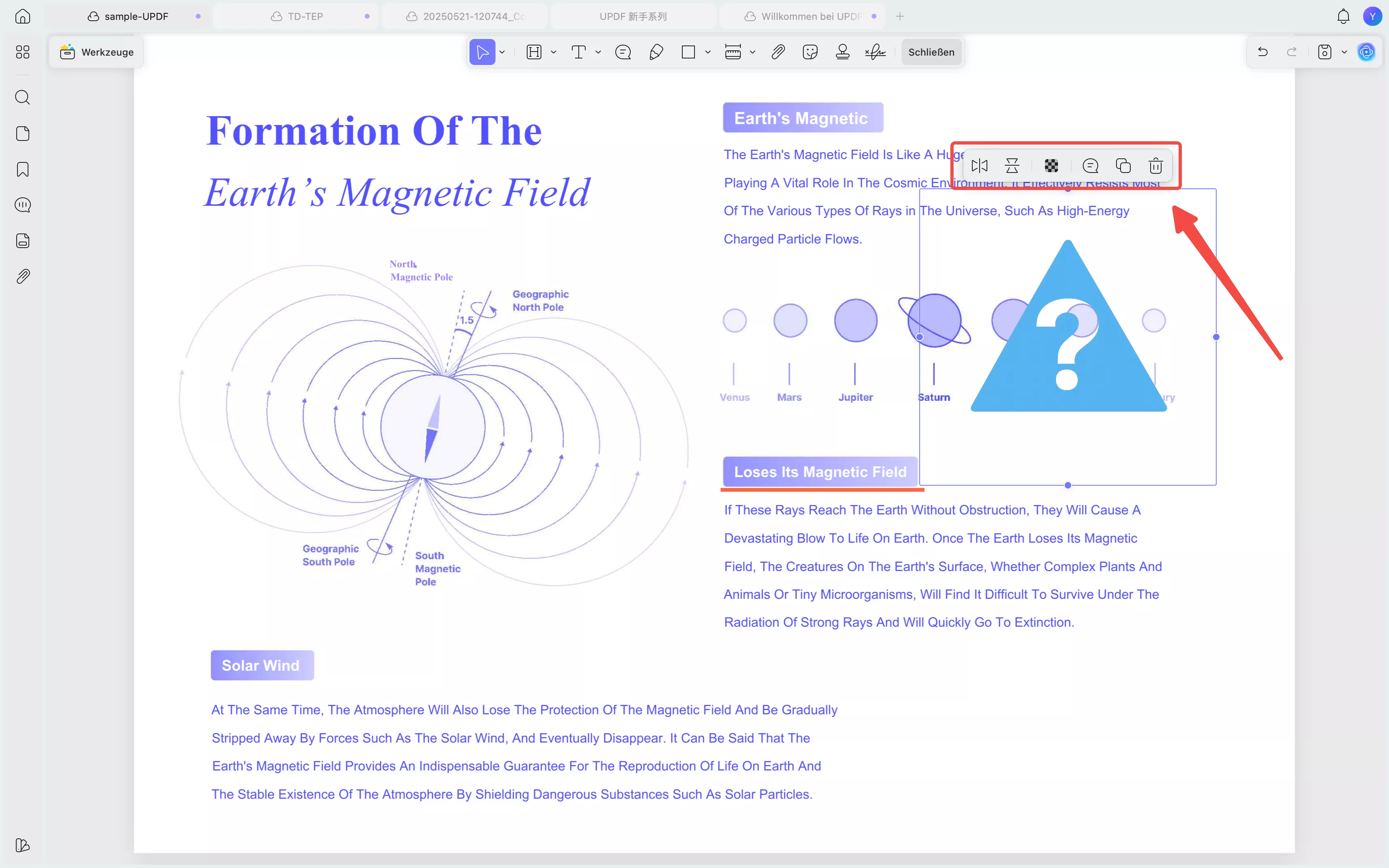Open search from the left sidebar

coord(22,97)
